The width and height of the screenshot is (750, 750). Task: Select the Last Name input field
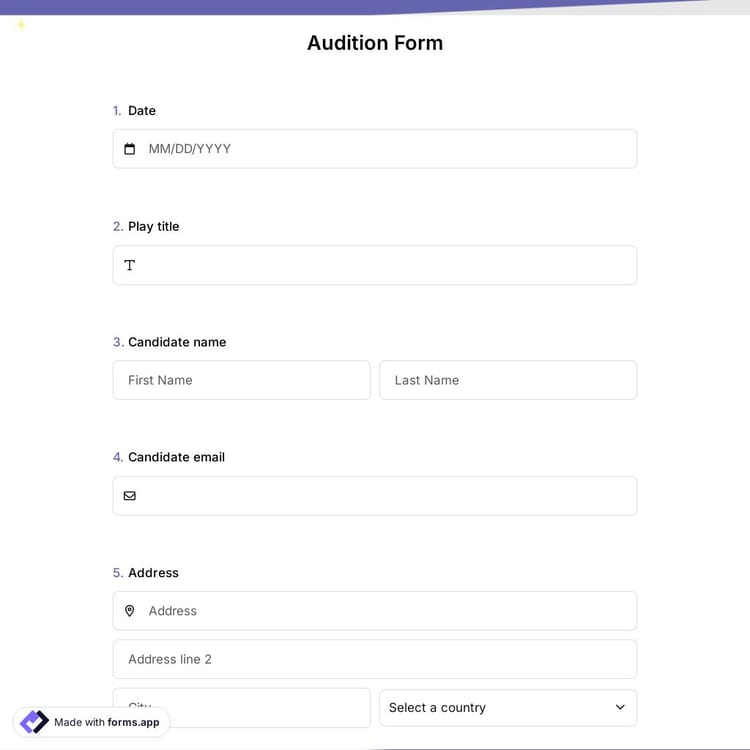coord(508,380)
